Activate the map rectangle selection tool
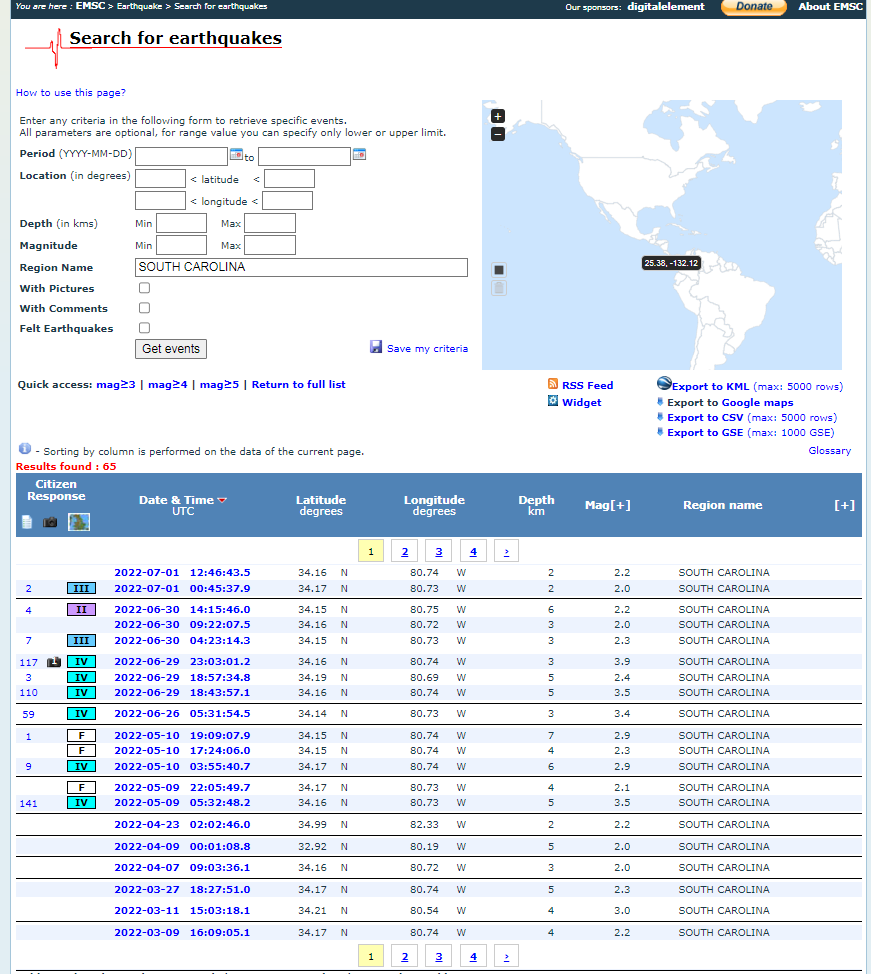Image resolution: width=871 pixels, height=974 pixels. [499, 270]
